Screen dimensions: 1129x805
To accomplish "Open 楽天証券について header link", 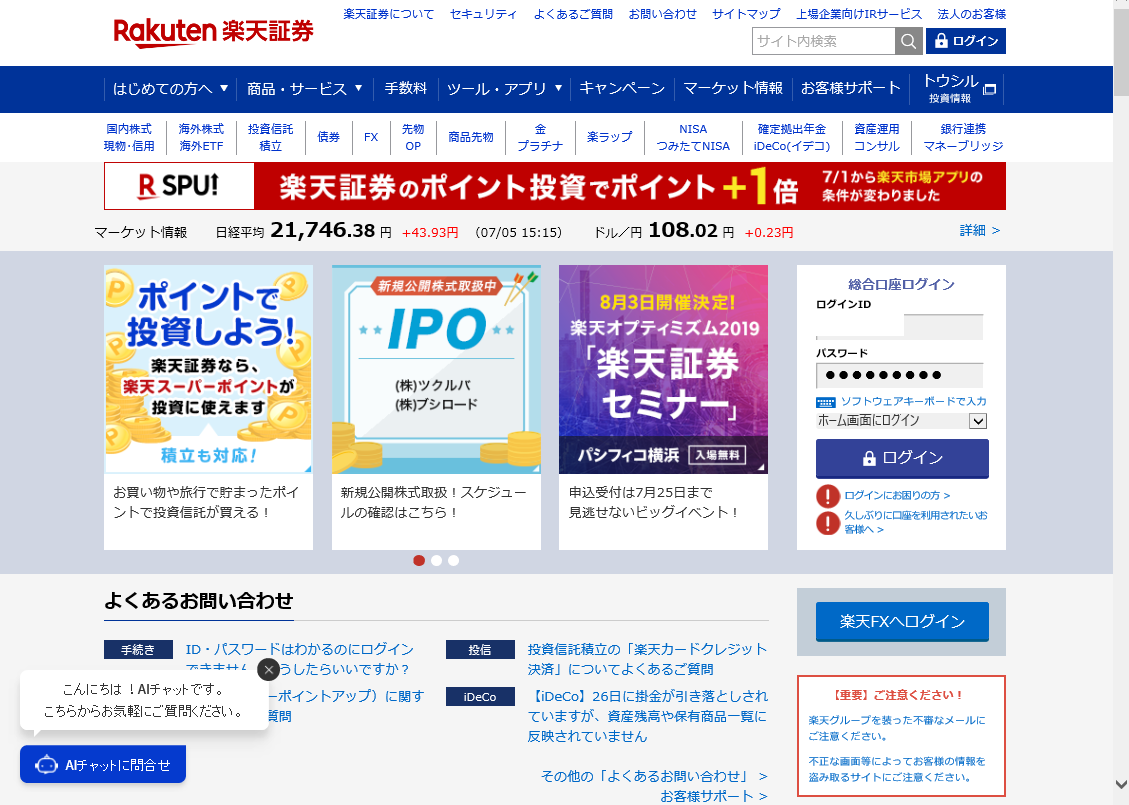I will coord(389,14).
